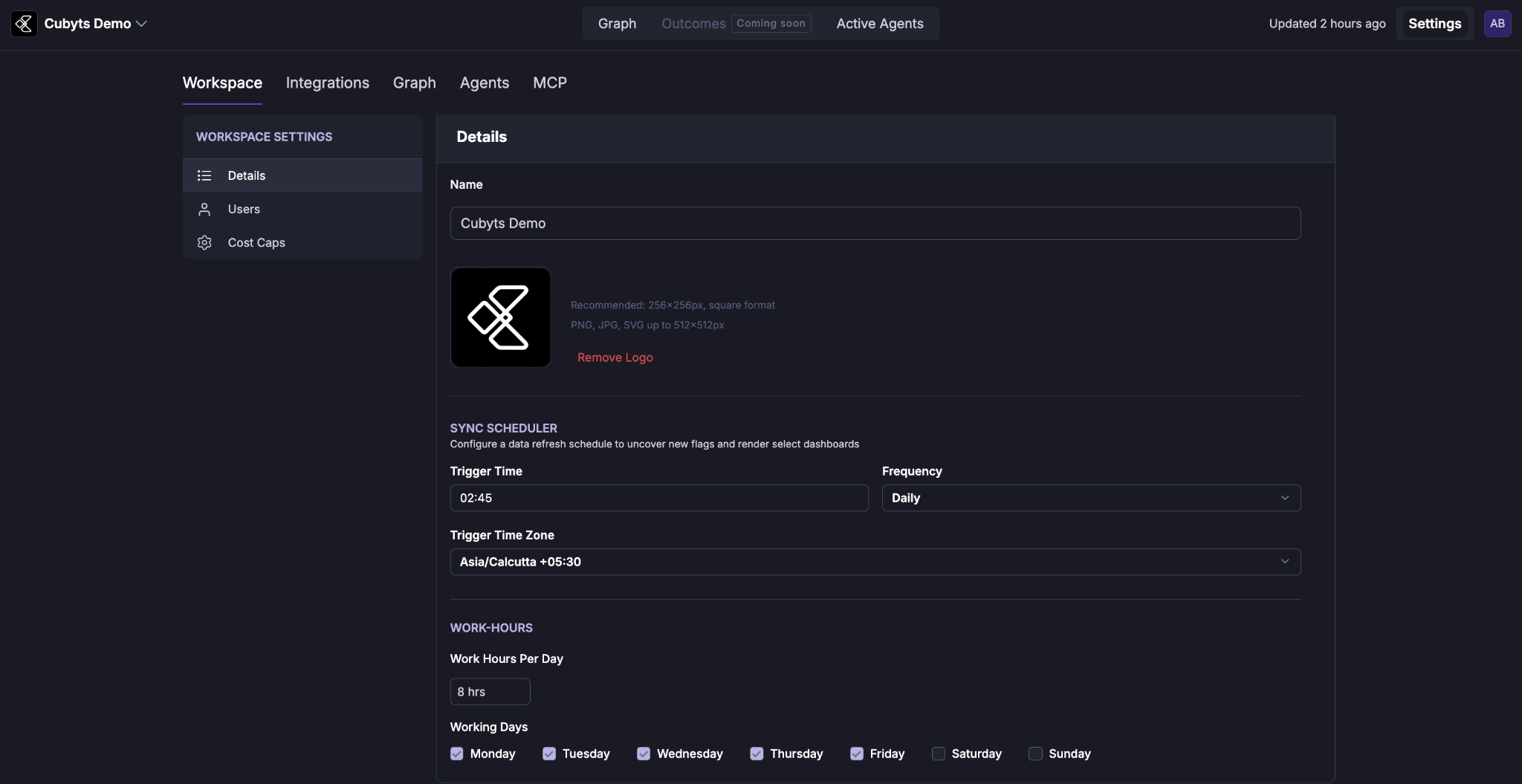Select Users in Workspace Settings sidebar

pyautogui.click(x=302, y=209)
